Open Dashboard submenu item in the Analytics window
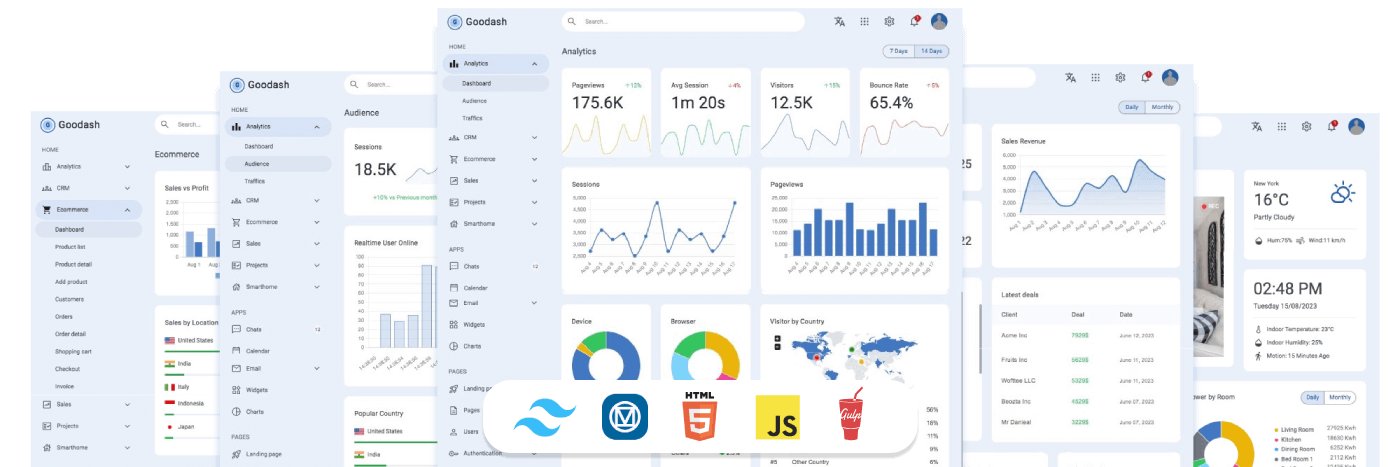This screenshot has width=1400, height=467. point(496,83)
